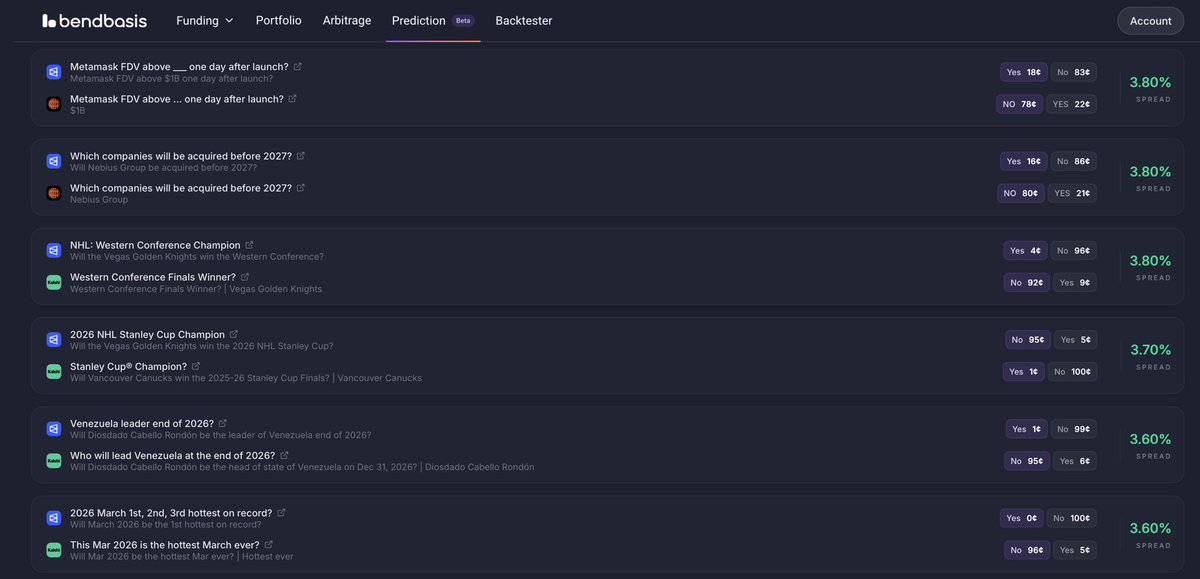The image size is (1200, 579).
Task: Click the Yes 0¢ price button
Action: (x=1022, y=518)
